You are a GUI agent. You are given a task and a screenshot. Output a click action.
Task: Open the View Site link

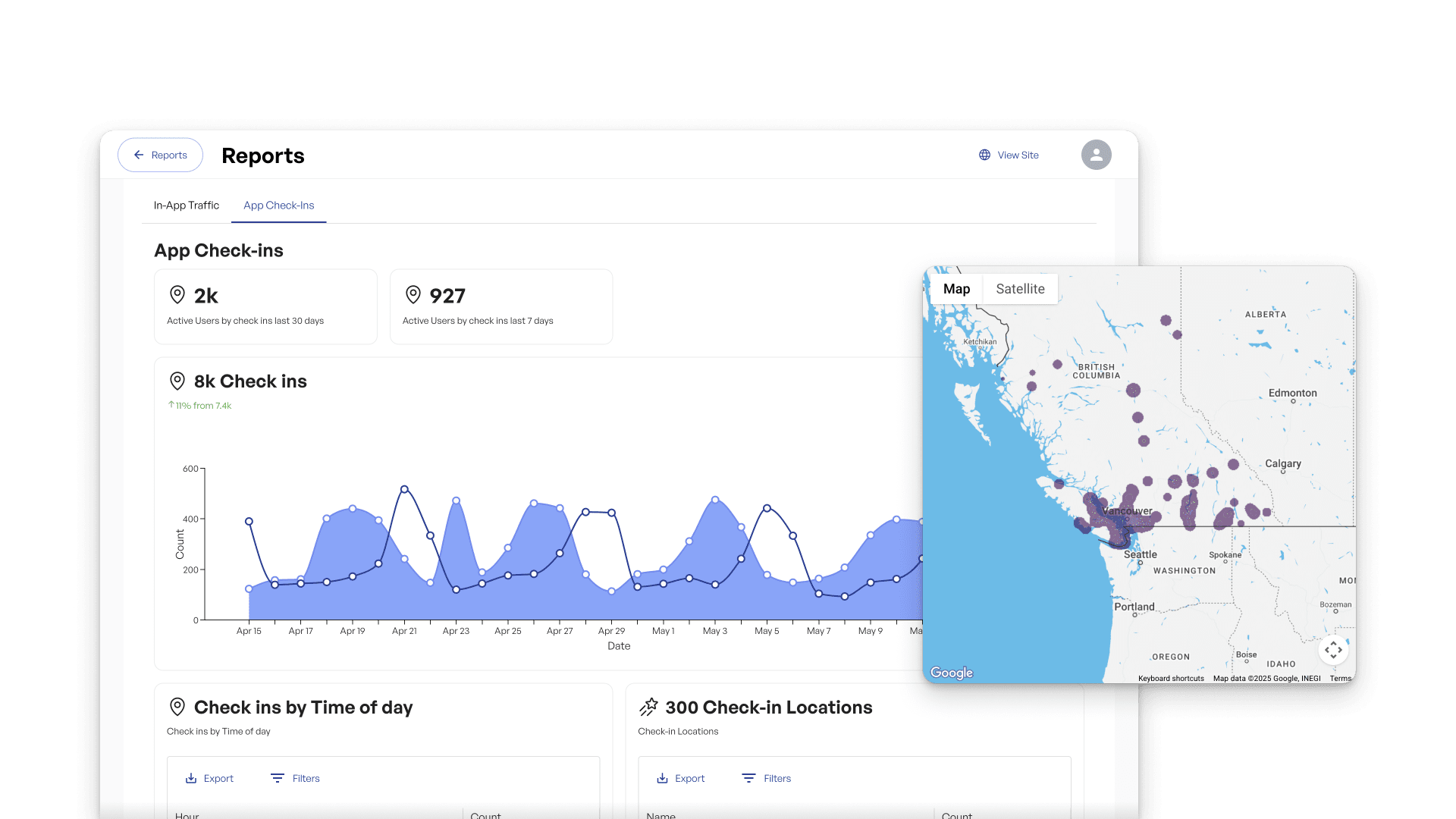[x=1018, y=155]
